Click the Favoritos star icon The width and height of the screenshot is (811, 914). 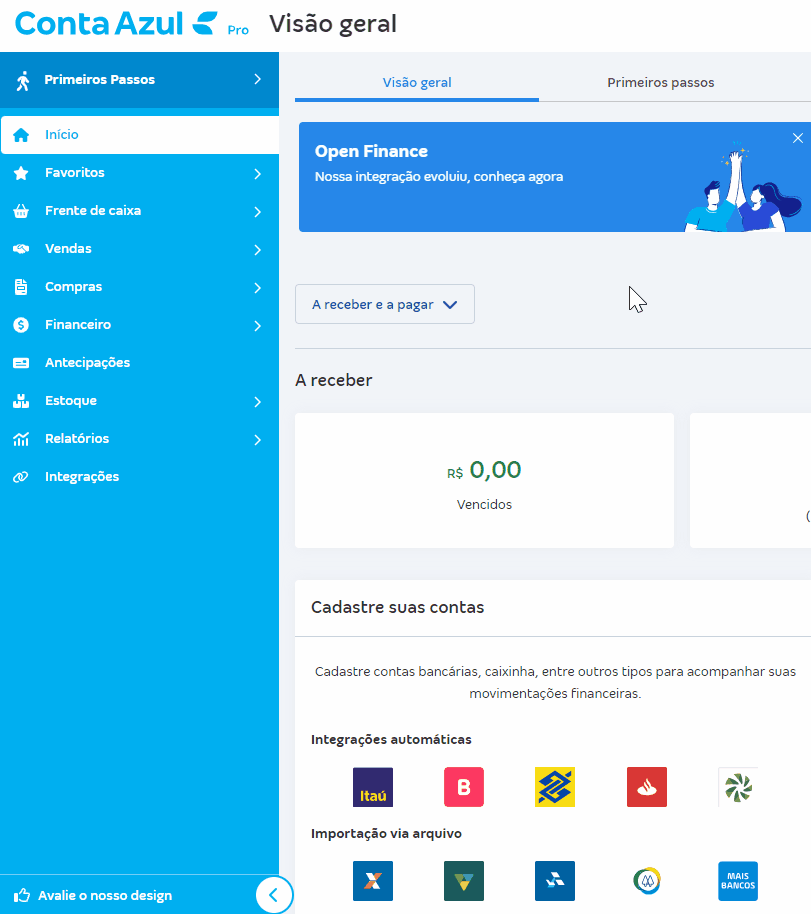(21, 173)
